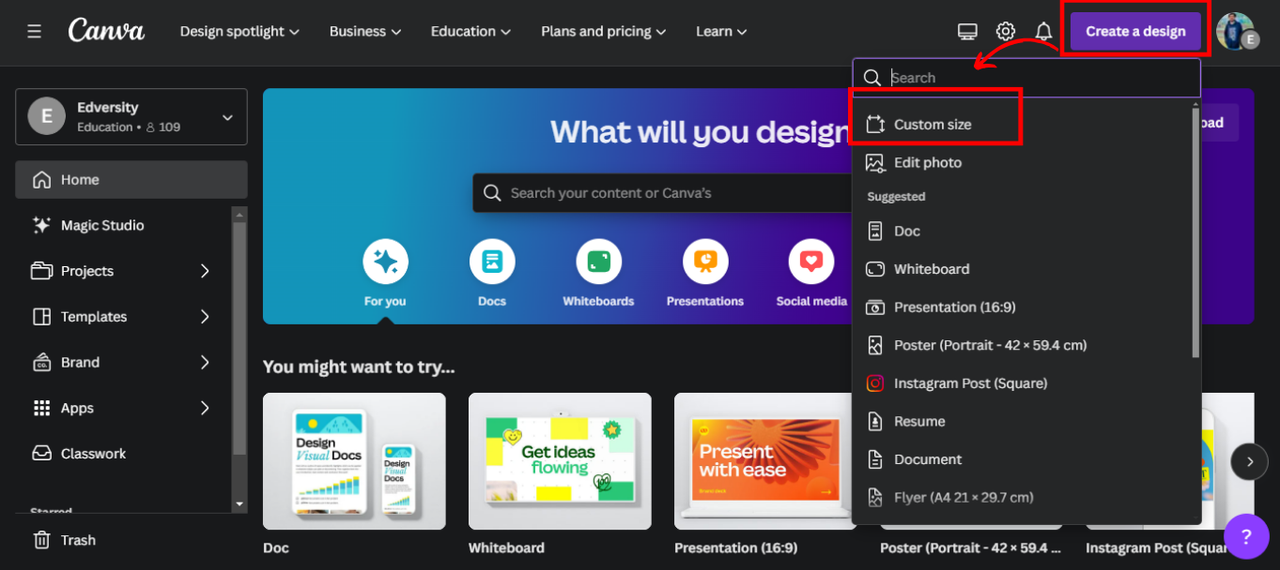Viewport: 1280px width, 570px height.
Task: Select Document in the suggested list
Action: pyautogui.click(x=1023, y=459)
